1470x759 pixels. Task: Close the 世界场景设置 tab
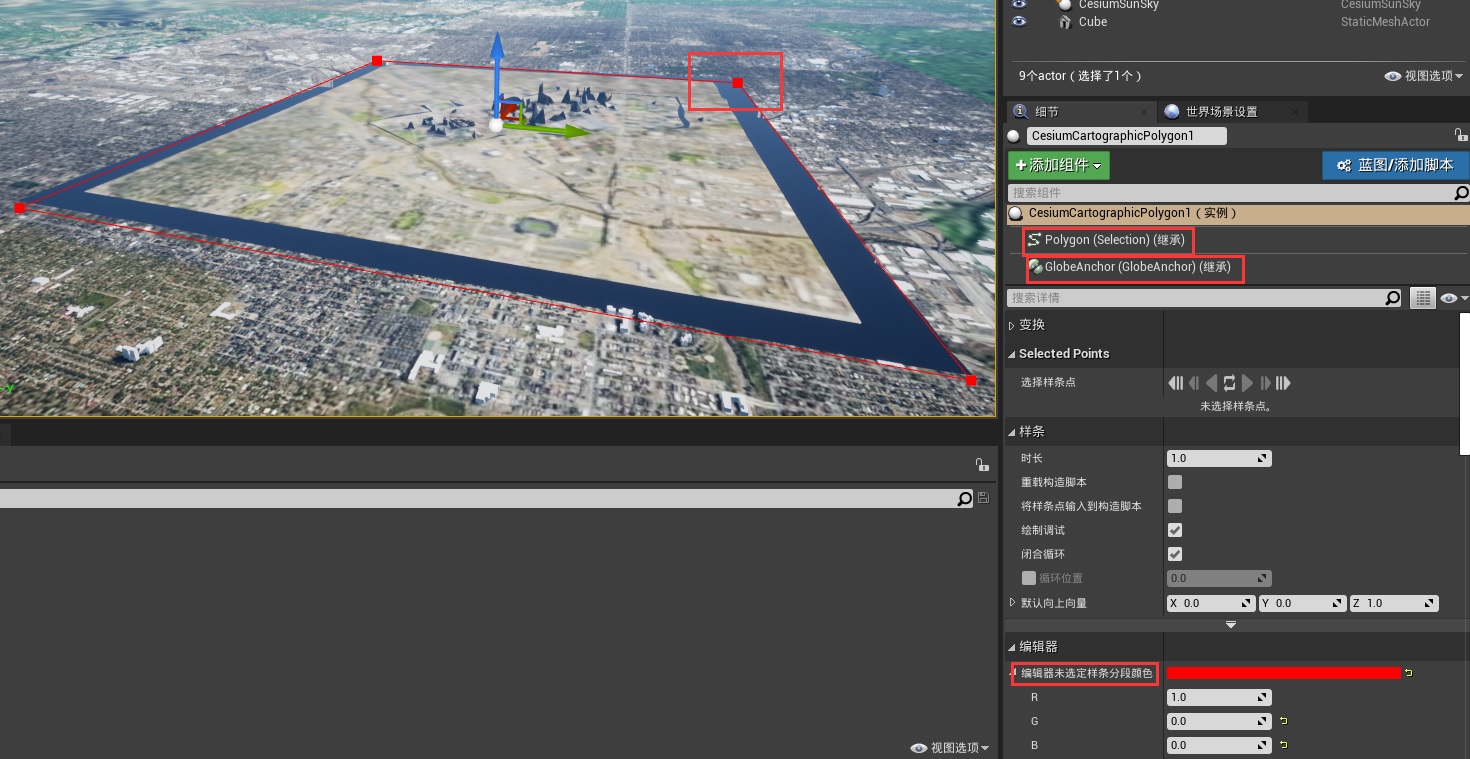click(x=1295, y=112)
